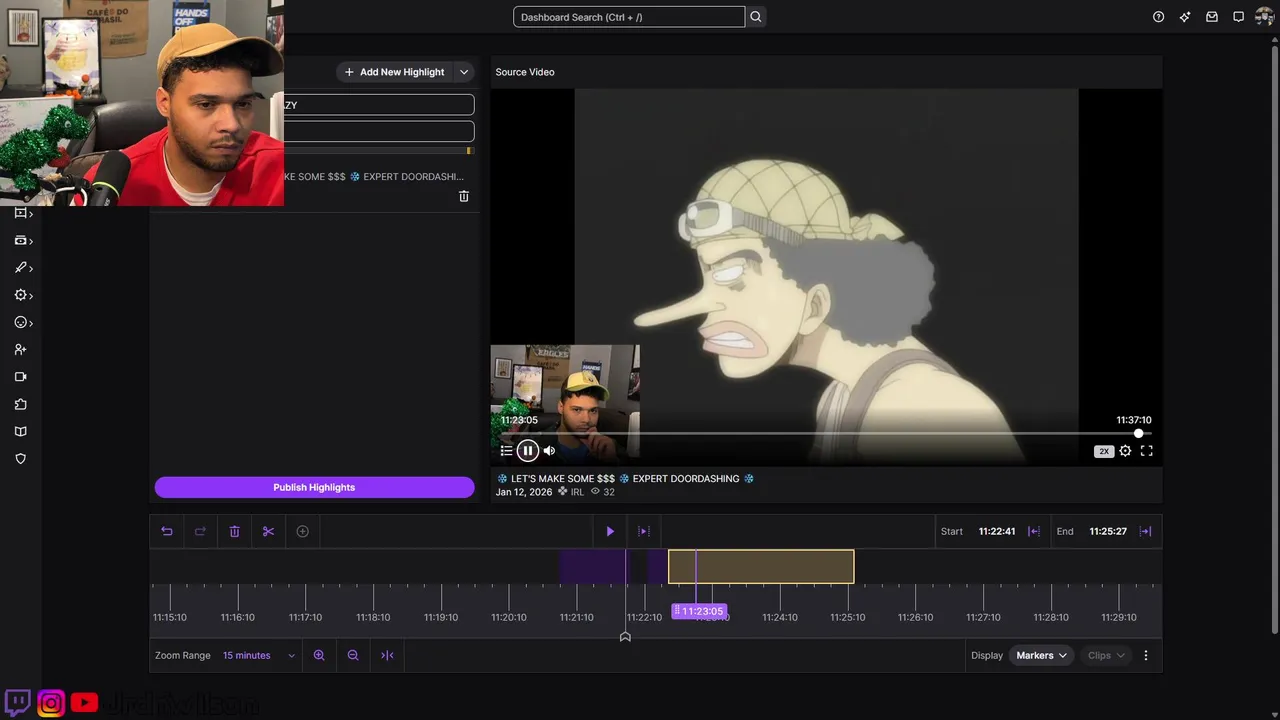Click the Jan 12, 2026 date text

524,492
